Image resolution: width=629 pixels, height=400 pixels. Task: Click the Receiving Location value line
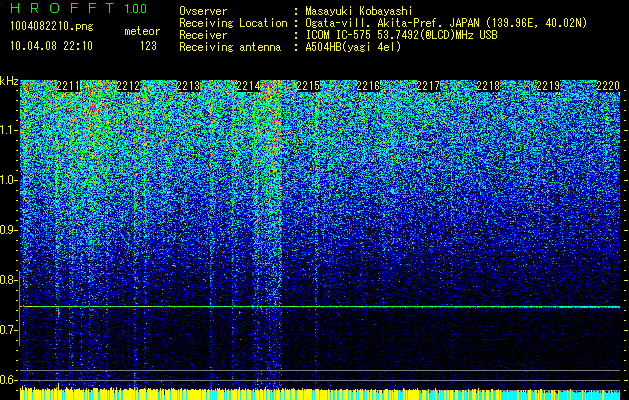(445, 23)
